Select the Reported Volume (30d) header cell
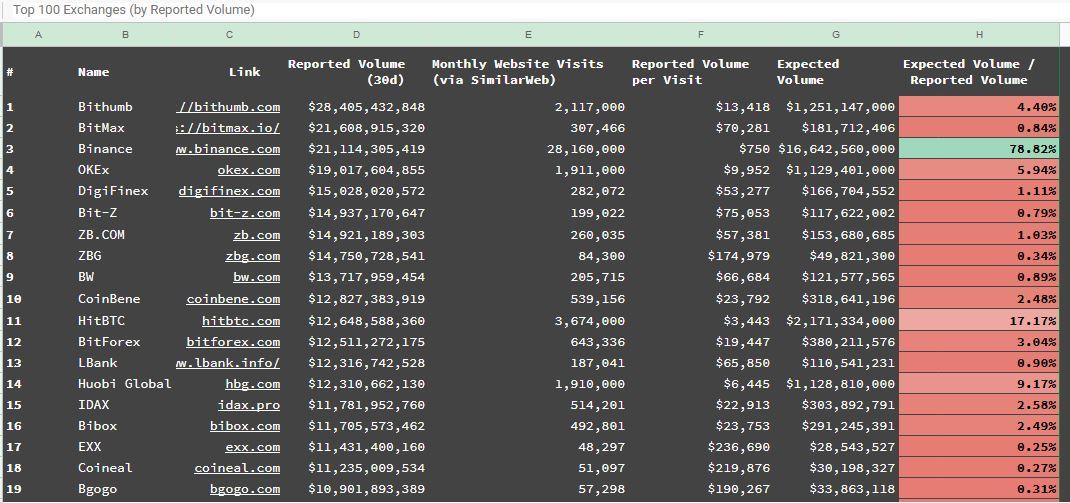Viewport: 1070px width, 503px height. point(356,72)
